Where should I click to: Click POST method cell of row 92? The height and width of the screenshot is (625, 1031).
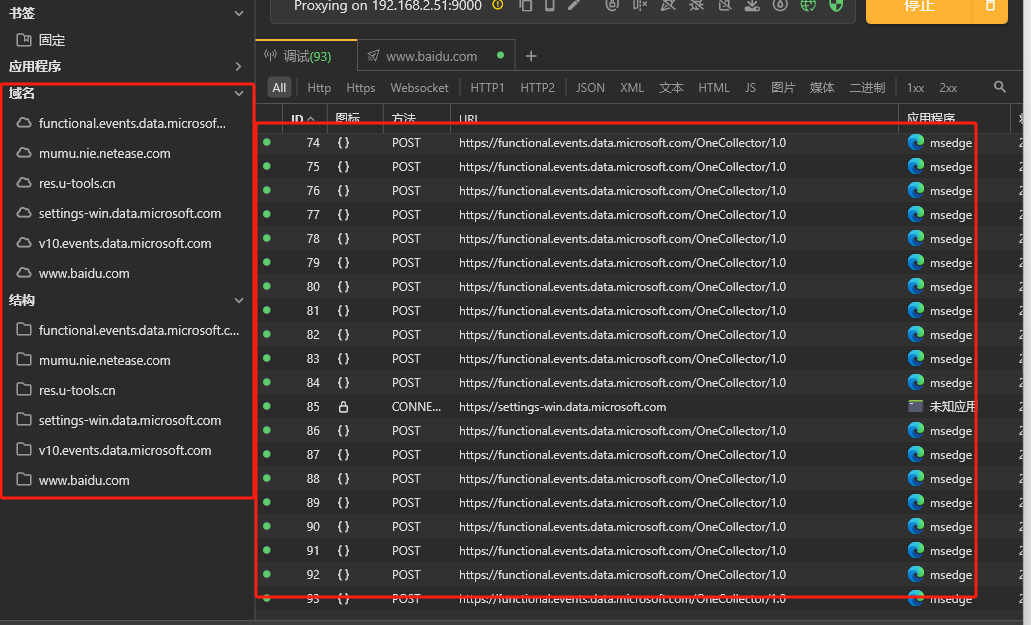(406, 574)
